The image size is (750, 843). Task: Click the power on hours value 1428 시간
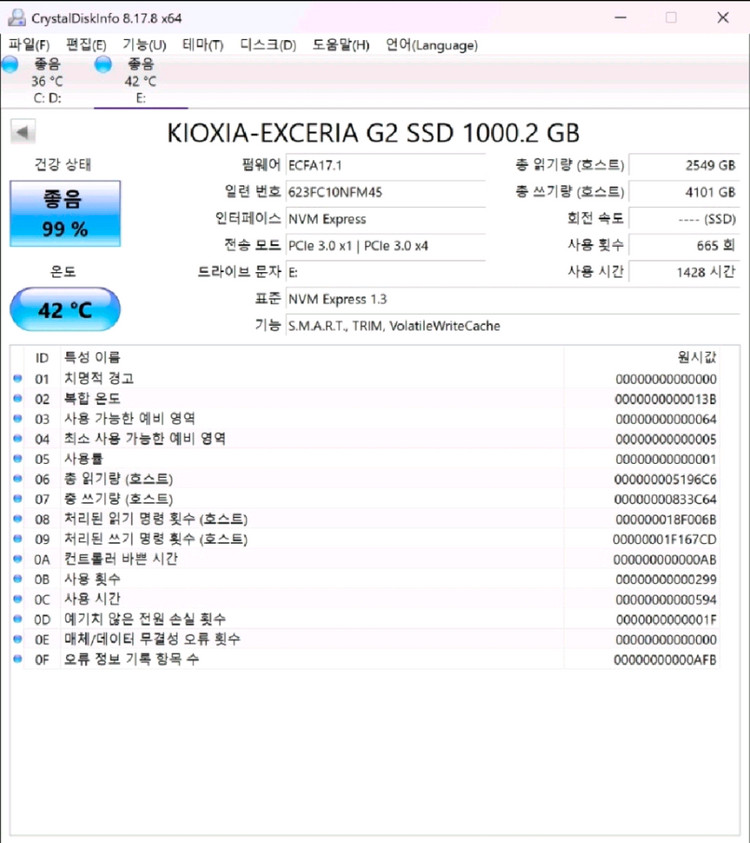coord(684,272)
